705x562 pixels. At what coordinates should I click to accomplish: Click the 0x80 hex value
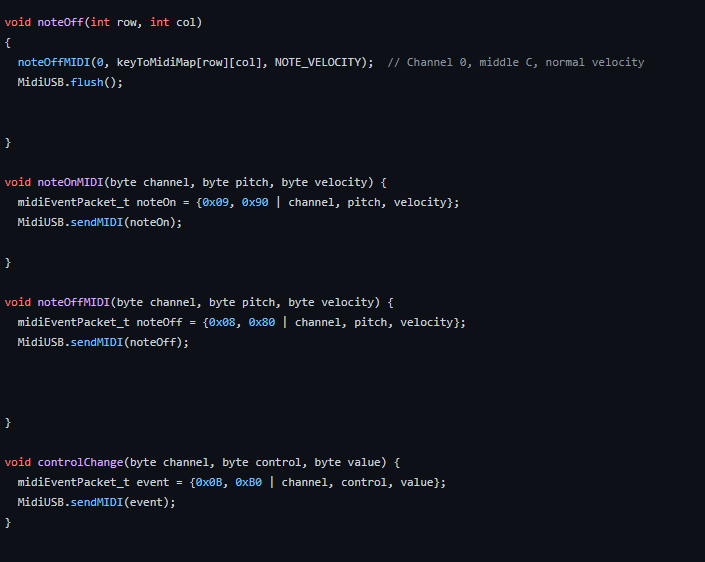point(261,322)
